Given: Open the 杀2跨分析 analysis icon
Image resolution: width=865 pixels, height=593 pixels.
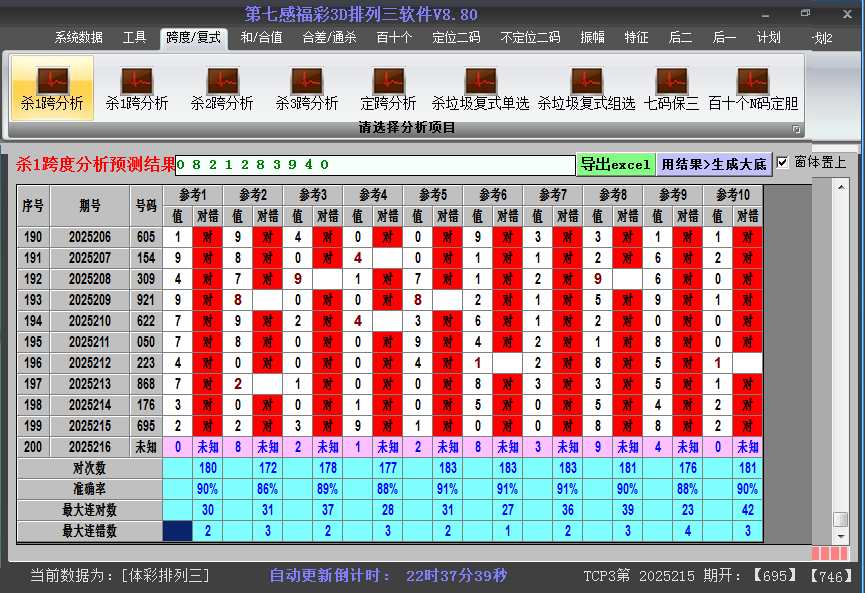Looking at the screenshot, I should point(222,88).
